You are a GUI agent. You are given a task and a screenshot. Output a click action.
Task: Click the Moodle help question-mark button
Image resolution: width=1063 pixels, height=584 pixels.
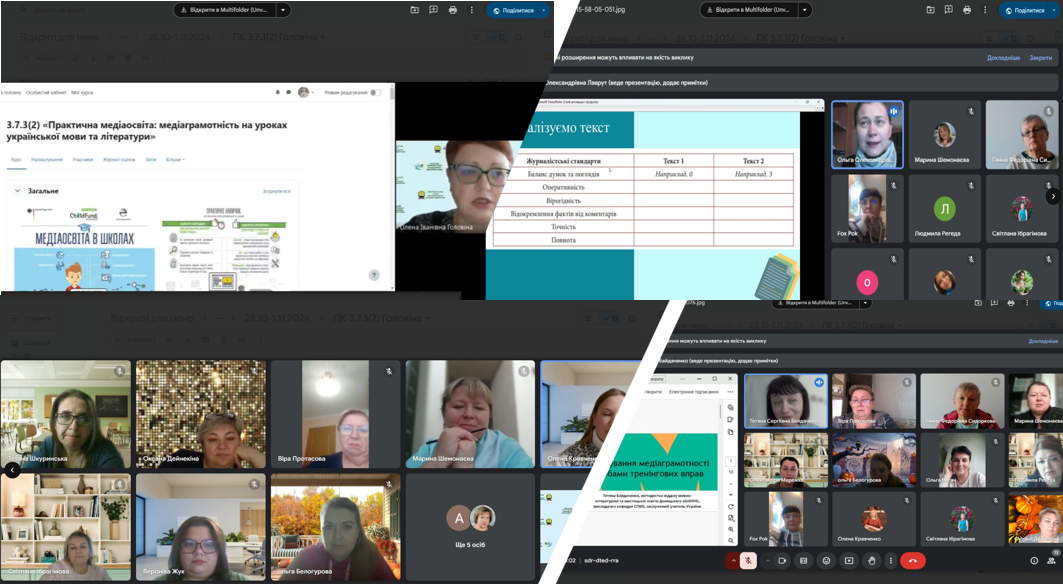pos(374,275)
